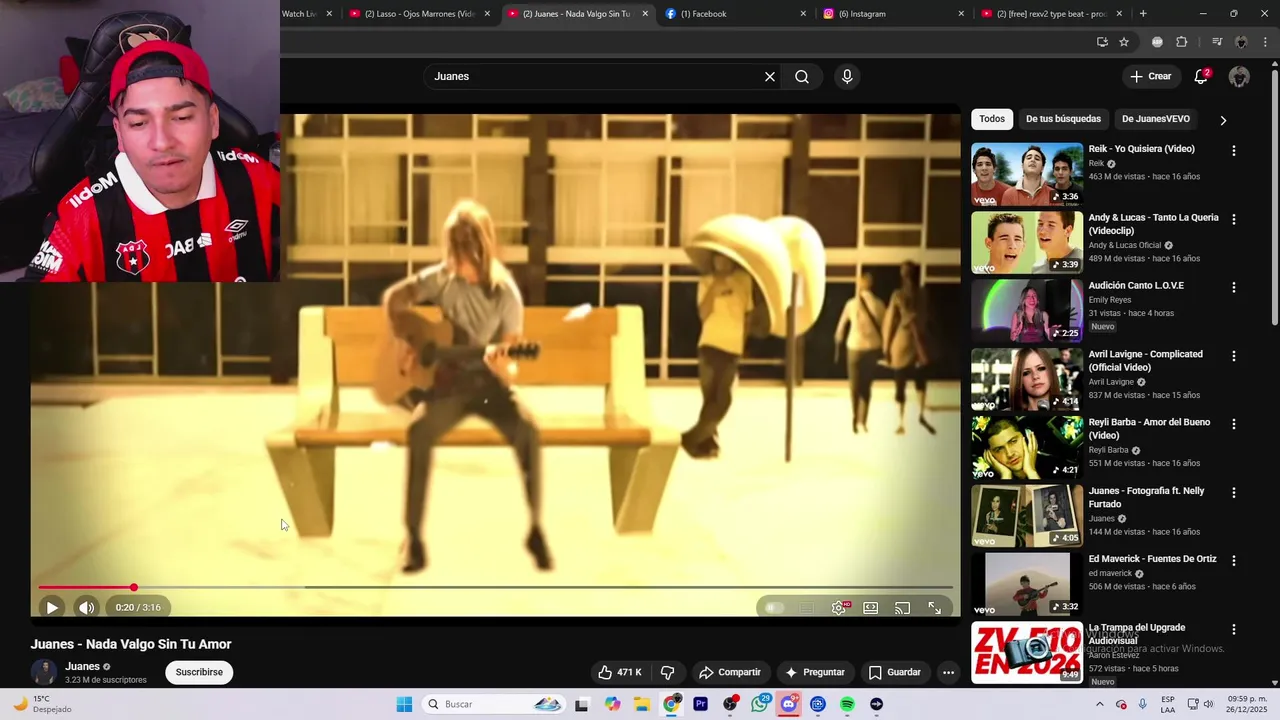Switch to the Lasso - Ojos Marrones tab
This screenshot has height=720, width=1280.
click(418, 14)
